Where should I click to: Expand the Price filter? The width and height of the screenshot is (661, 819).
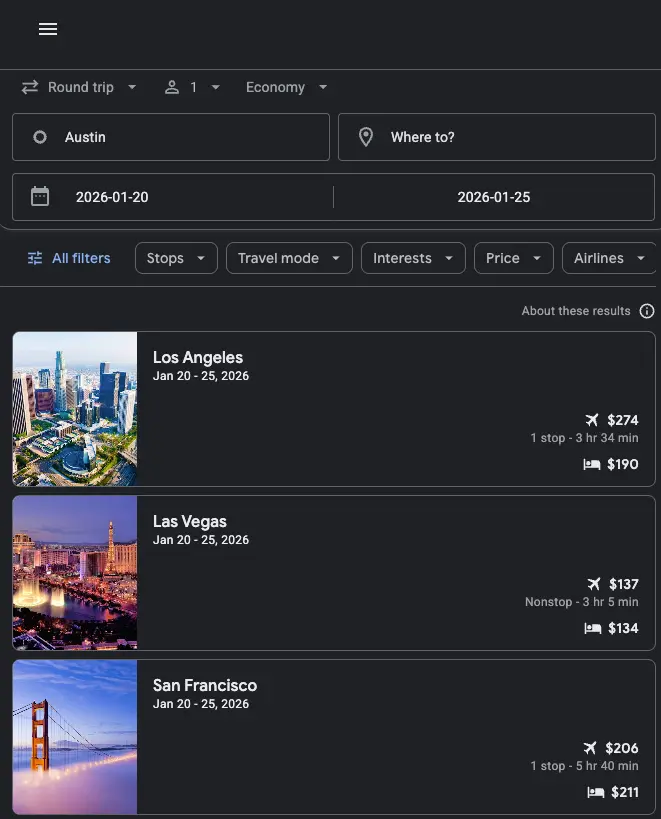[514, 258]
